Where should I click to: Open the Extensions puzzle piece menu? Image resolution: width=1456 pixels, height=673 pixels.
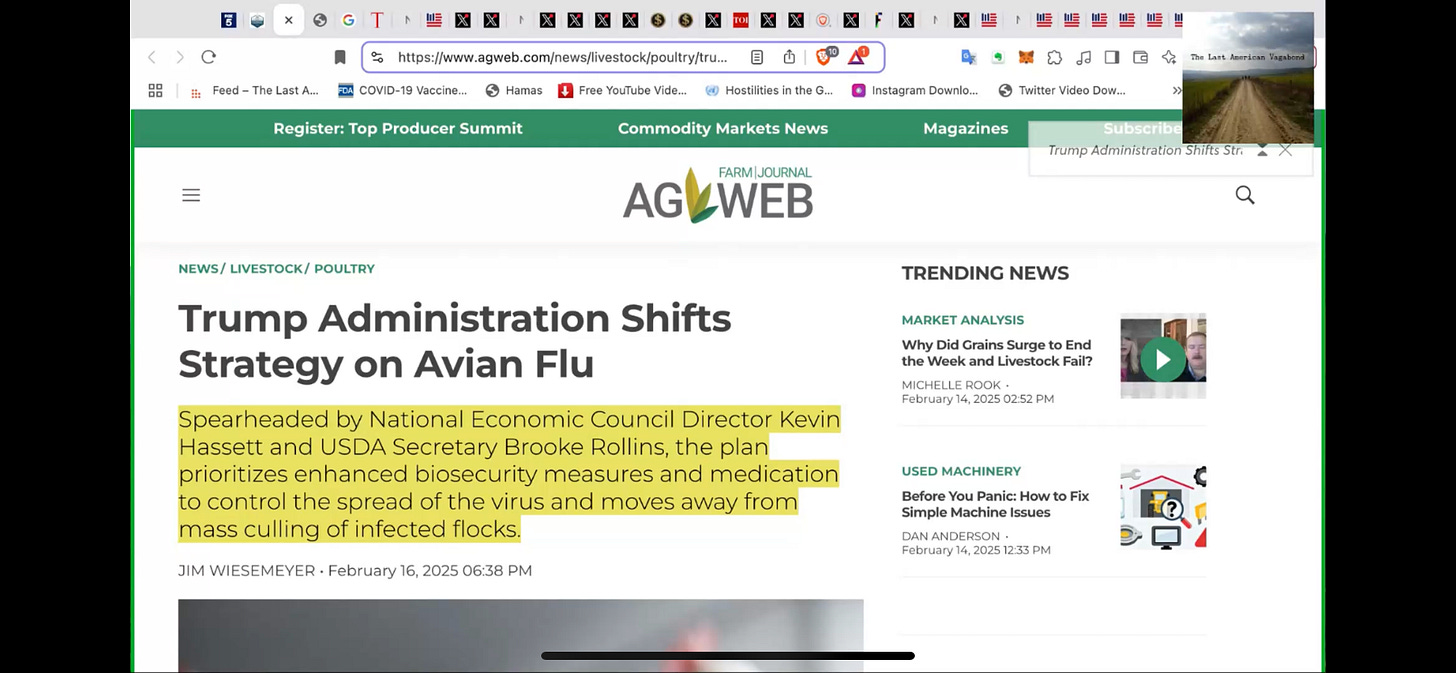coord(1055,57)
